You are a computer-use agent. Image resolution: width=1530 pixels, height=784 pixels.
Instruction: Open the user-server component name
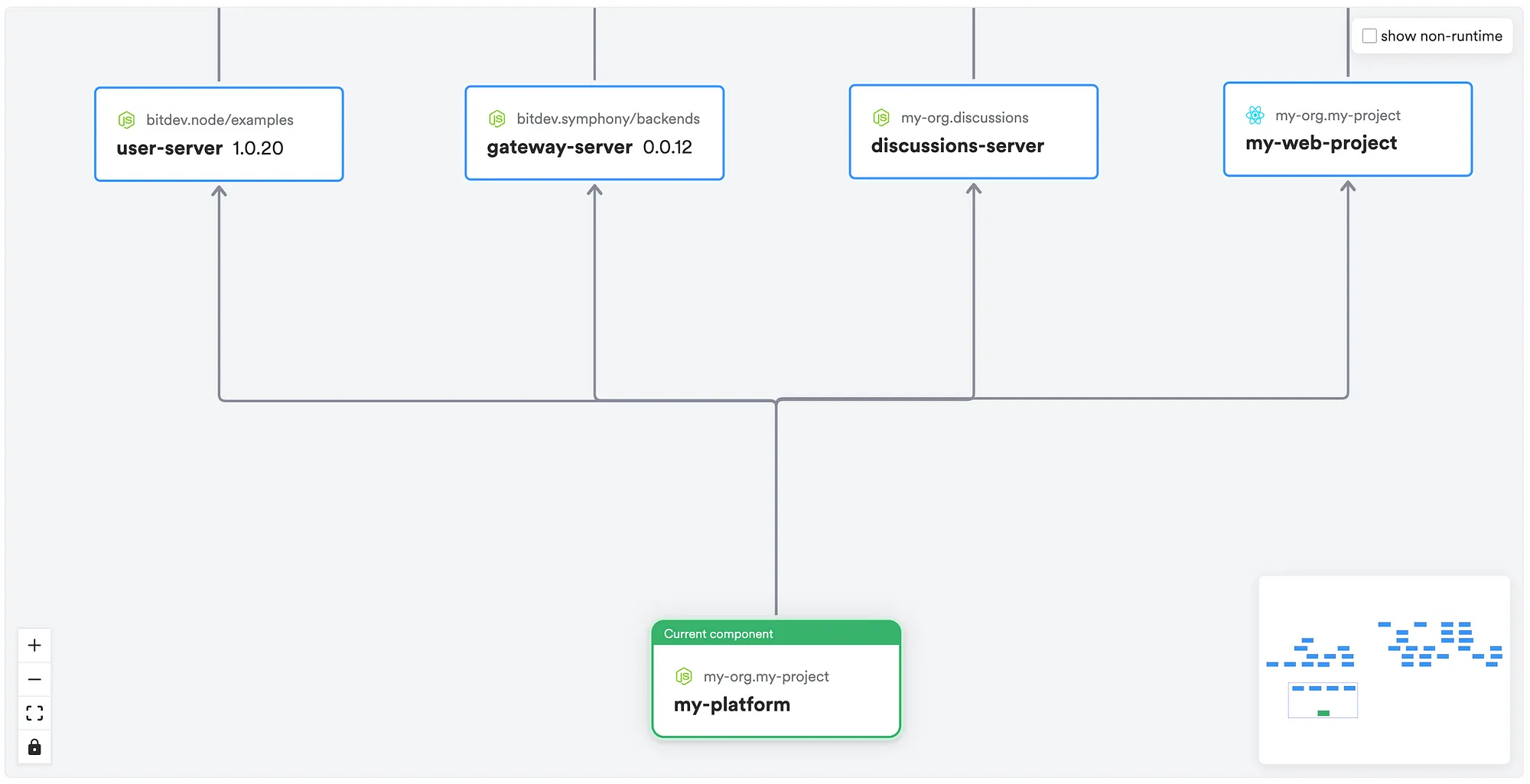tap(170, 148)
